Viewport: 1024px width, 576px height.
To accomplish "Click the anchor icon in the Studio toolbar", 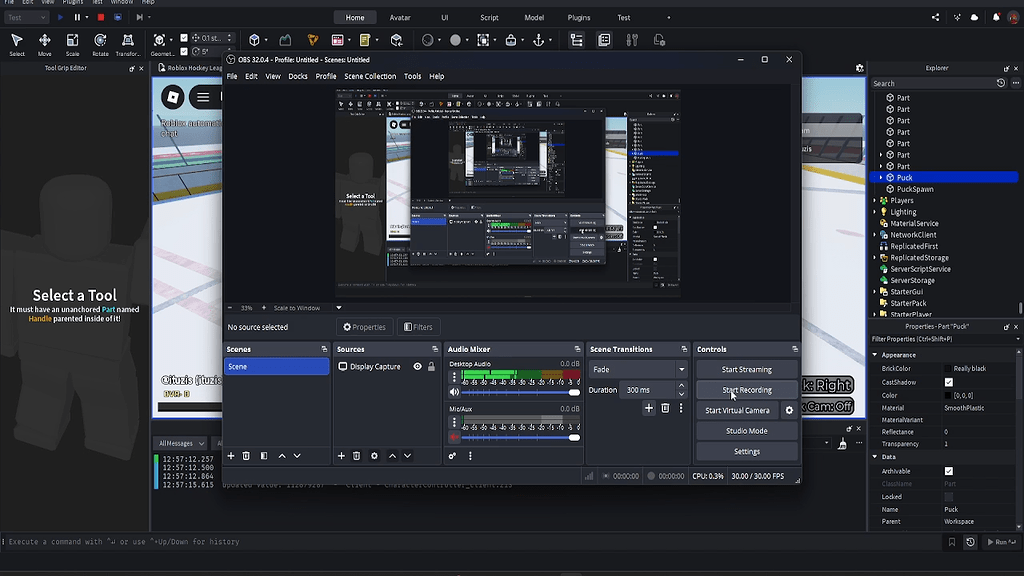I will (538, 40).
